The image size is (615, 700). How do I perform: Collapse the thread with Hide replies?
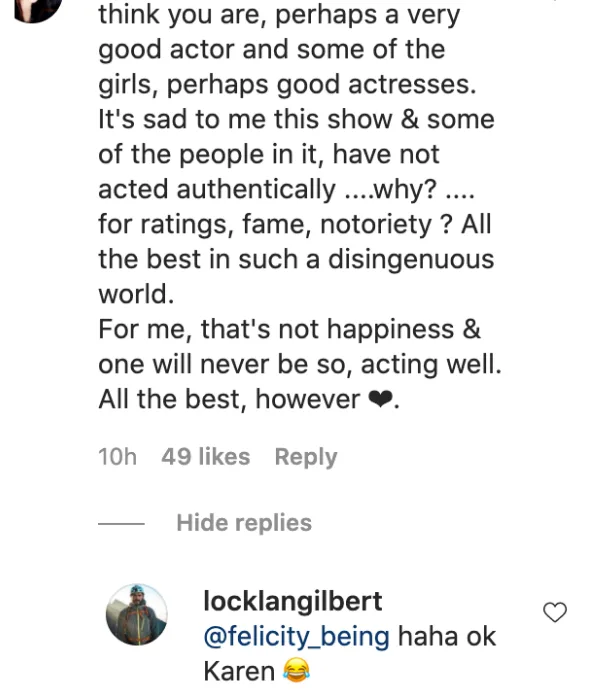coord(244,523)
